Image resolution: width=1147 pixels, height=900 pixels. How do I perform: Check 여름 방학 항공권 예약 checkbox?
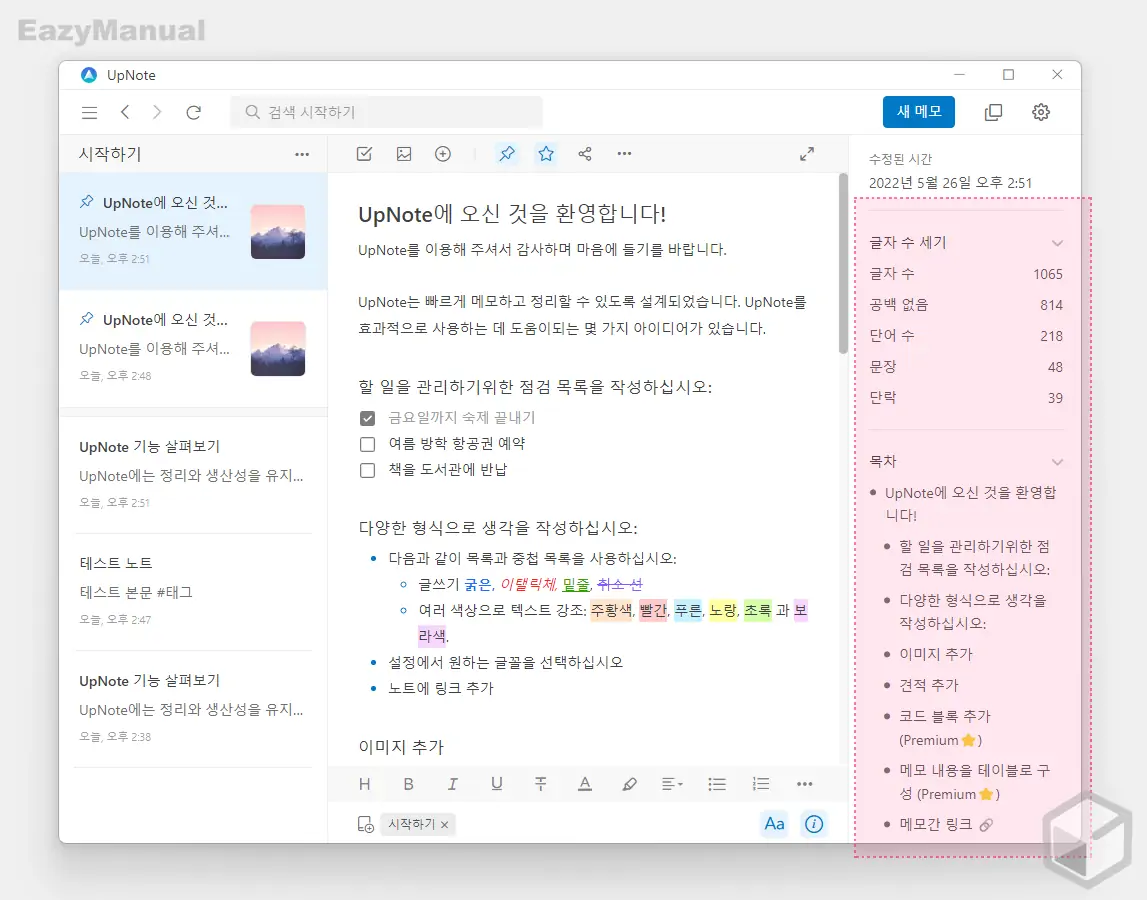[x=367, y=444]
